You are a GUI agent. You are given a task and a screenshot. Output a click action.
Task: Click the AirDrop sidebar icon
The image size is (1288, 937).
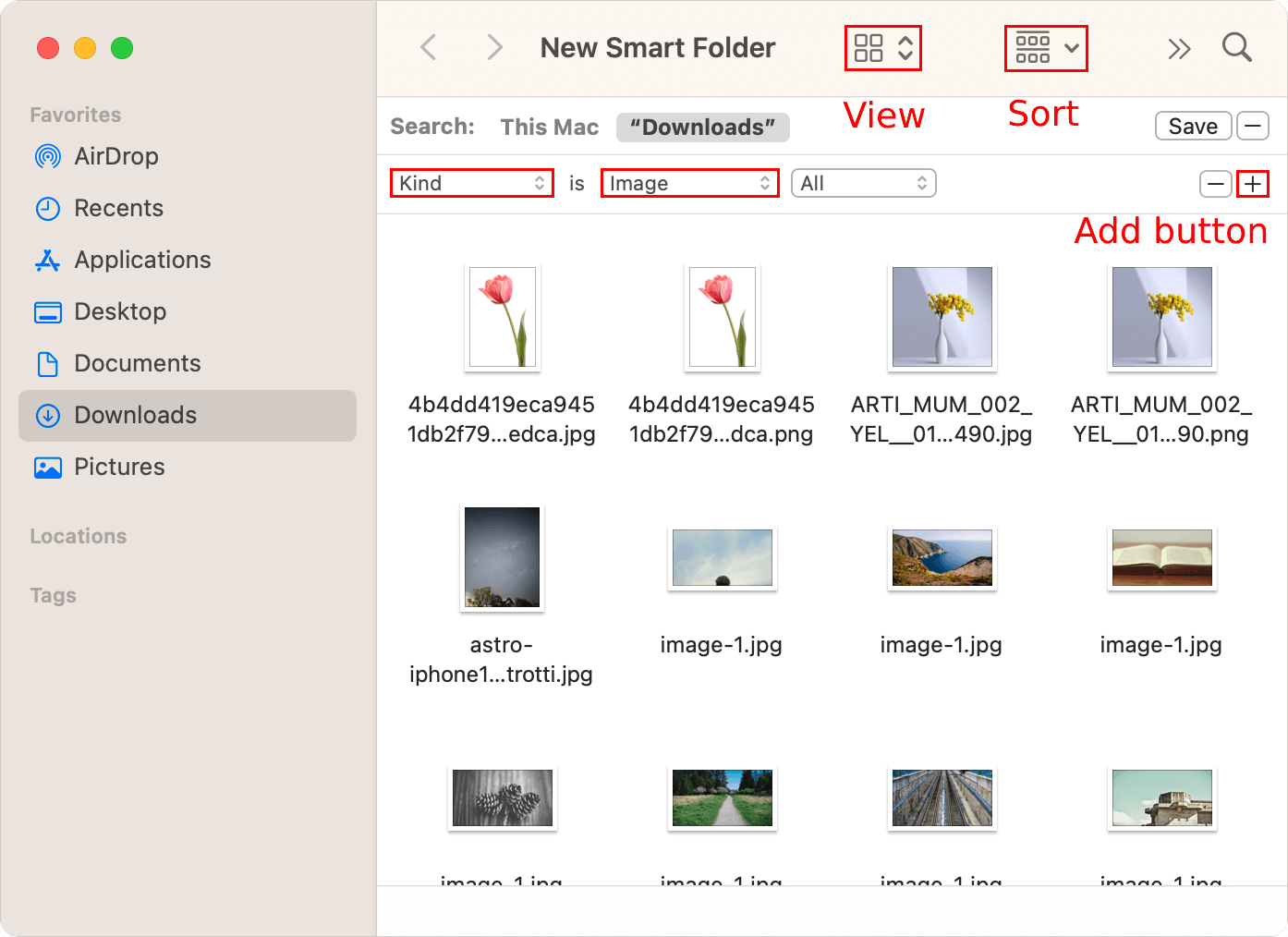(48, 156)
